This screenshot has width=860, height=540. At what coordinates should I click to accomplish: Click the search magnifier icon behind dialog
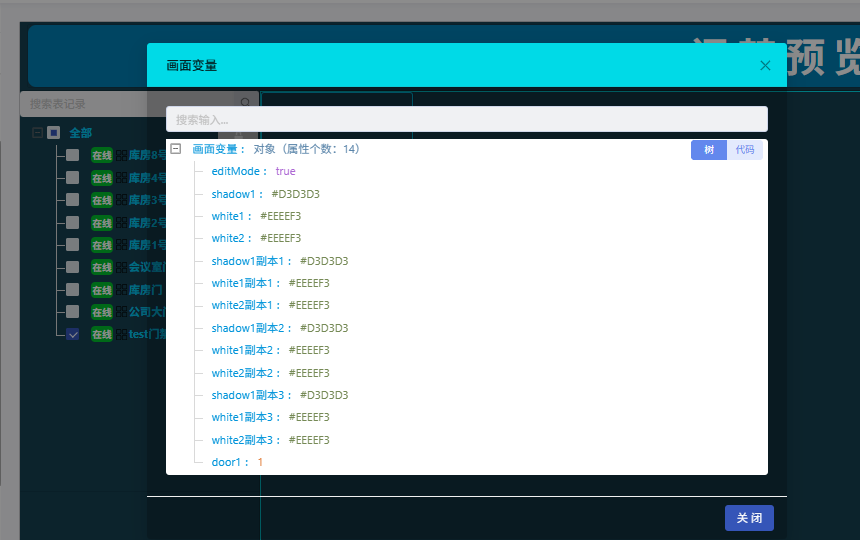coord(245,103)
